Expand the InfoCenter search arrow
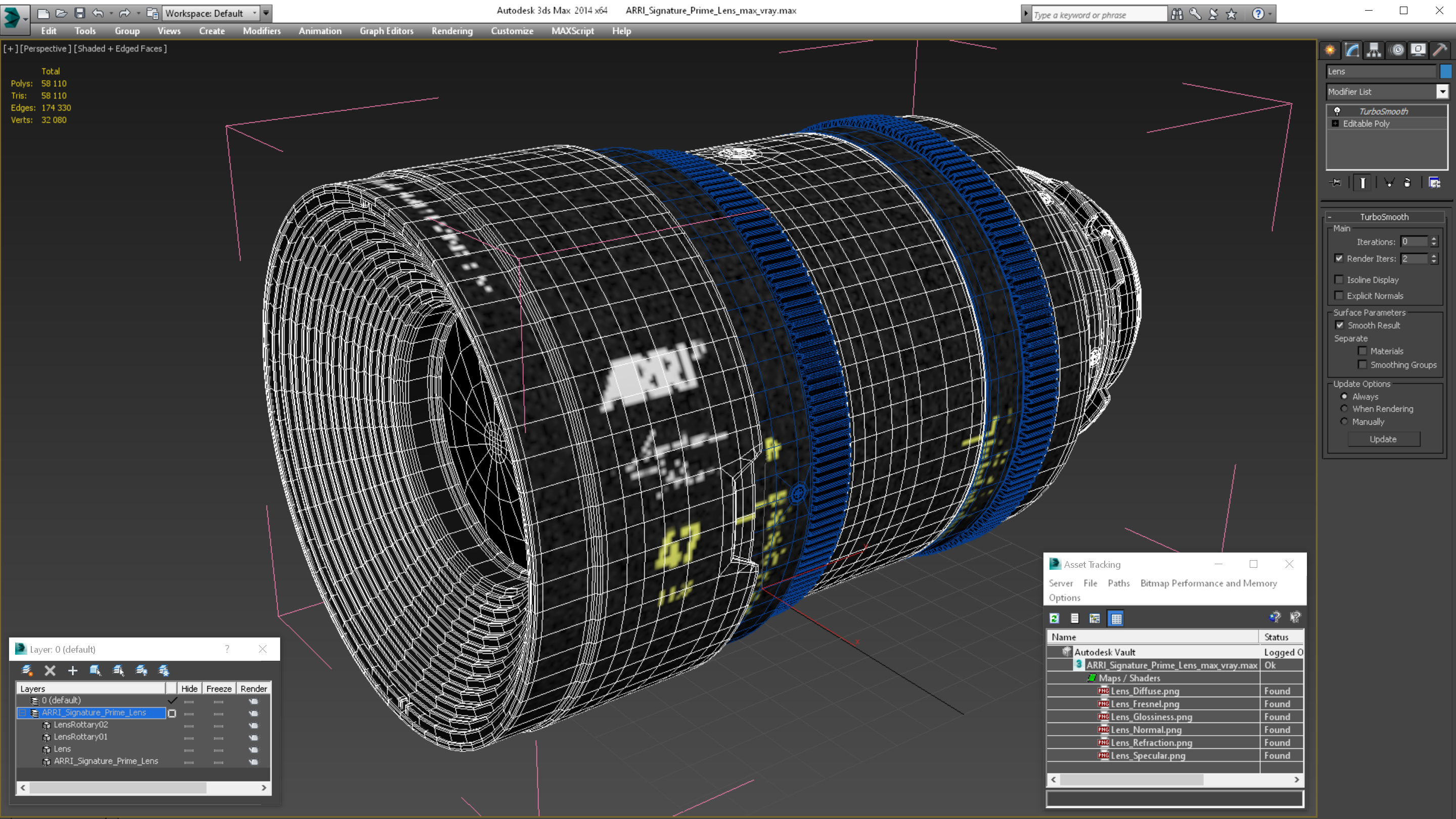 point(1026,14)
